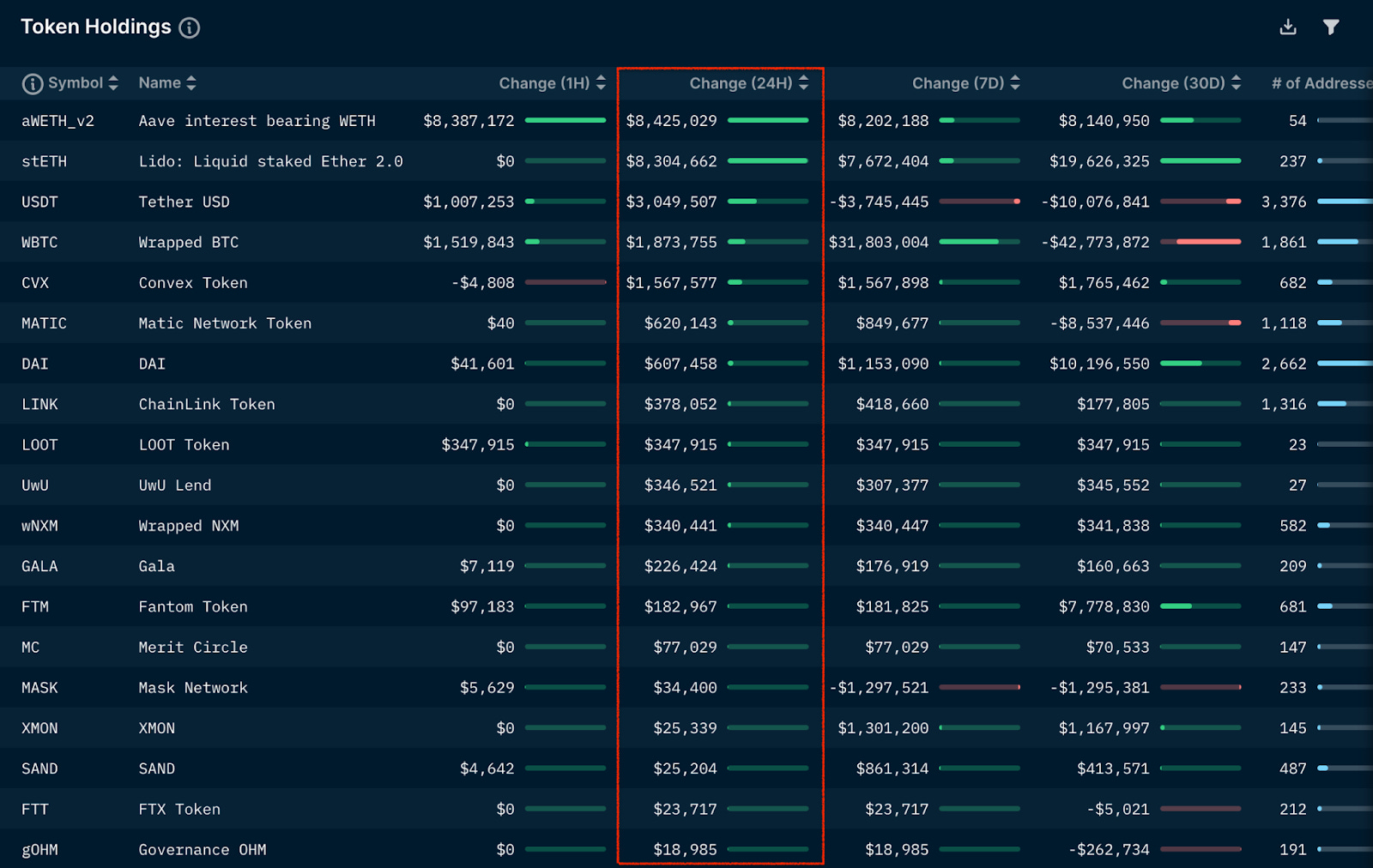Select the MASK symbol
The height and width of the screenshot is (868, 1373).
tap(39, 688)
